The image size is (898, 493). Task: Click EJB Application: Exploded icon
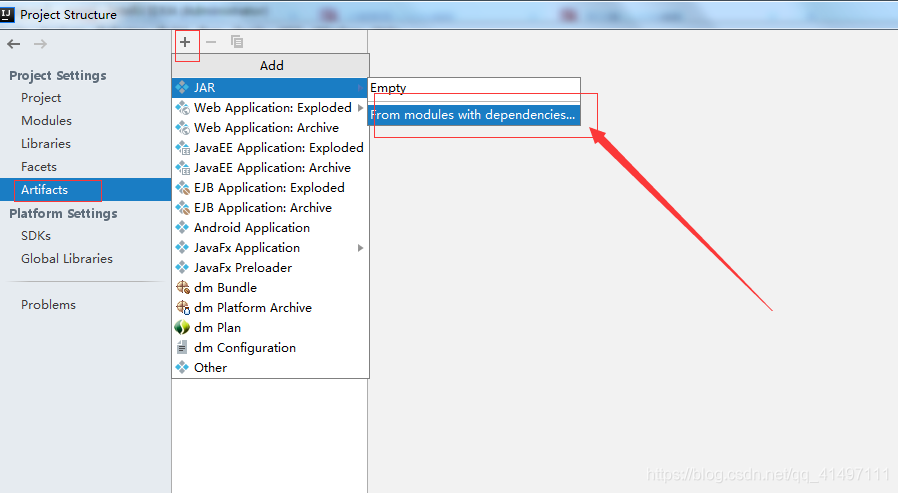(x=182, y=188)
